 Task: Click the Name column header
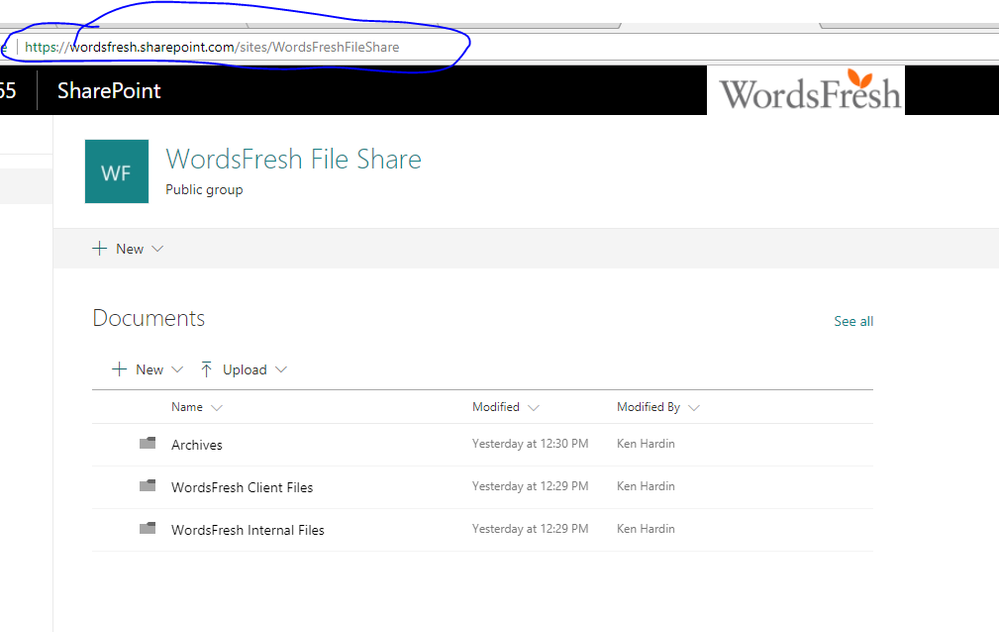(x=187, y=407)
